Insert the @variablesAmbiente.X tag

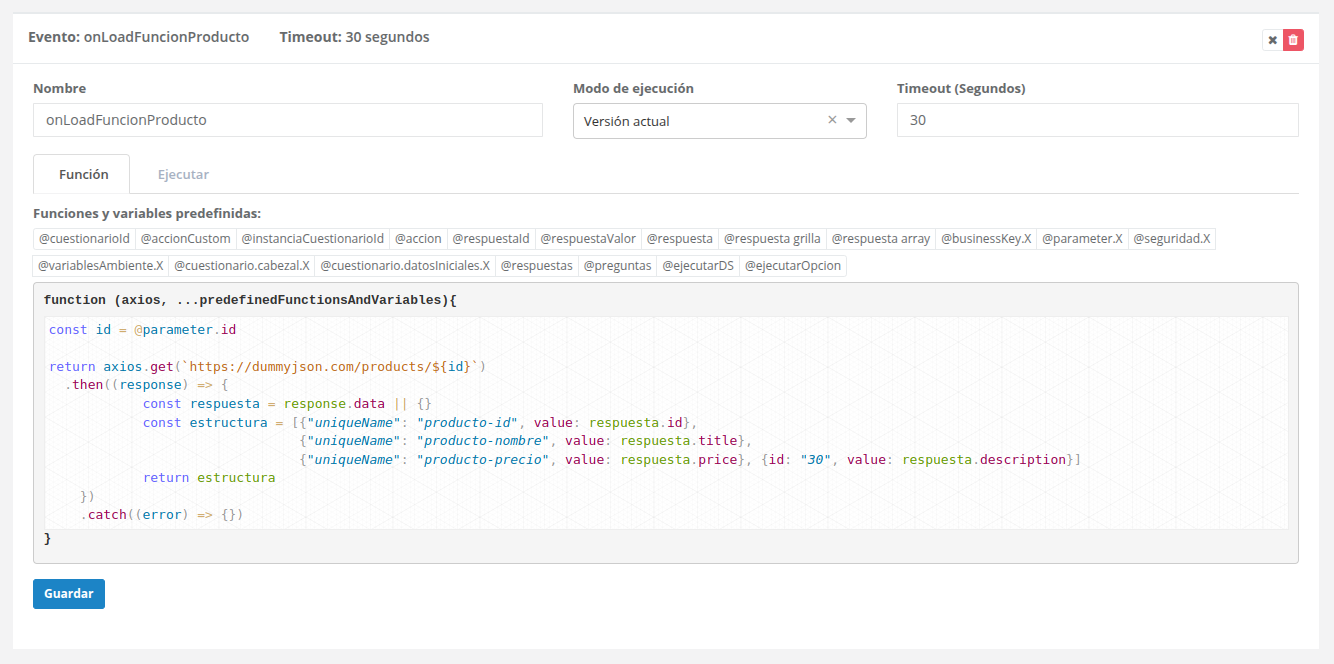tap(100, 266)
